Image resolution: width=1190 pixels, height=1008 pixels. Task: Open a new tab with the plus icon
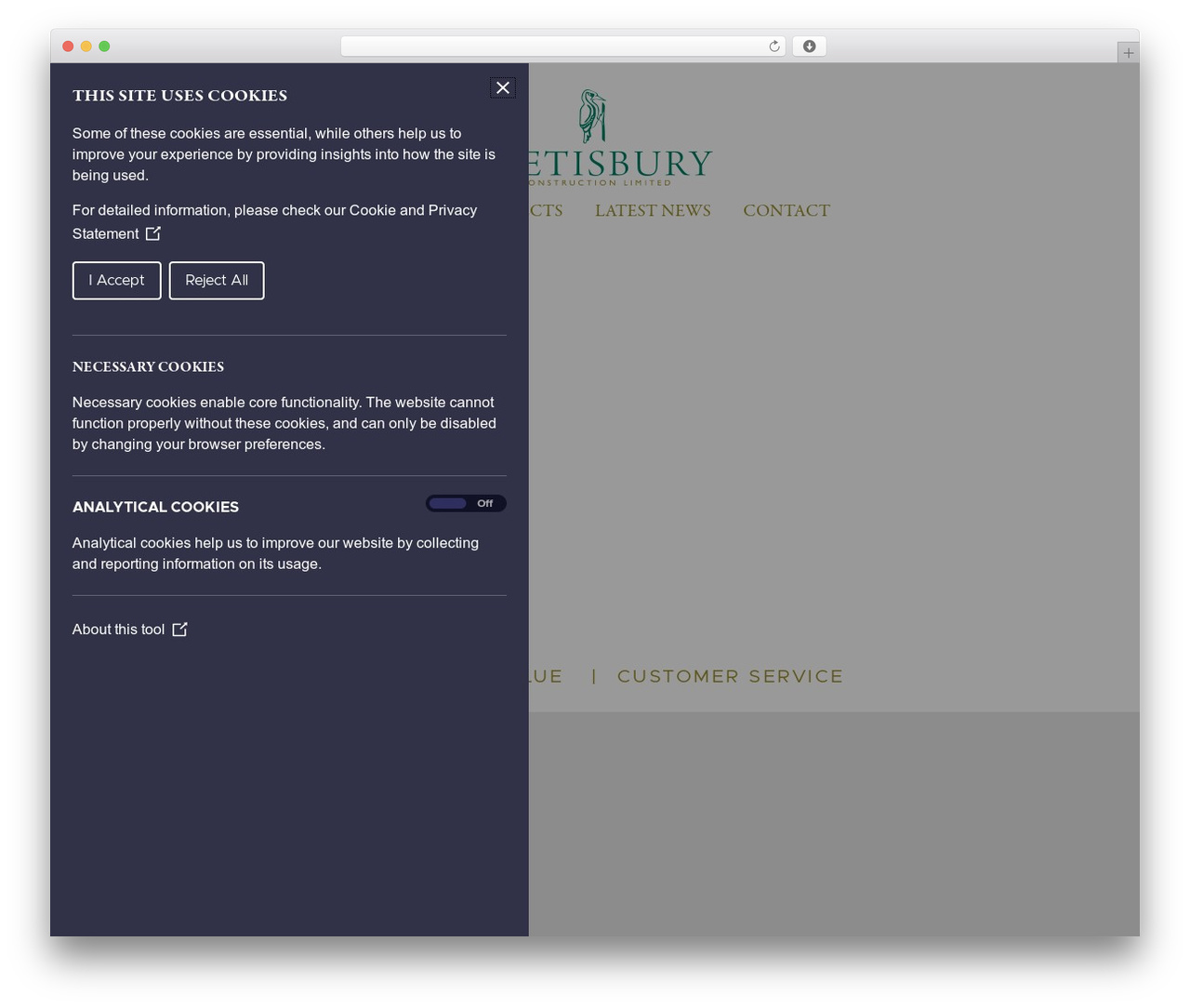point(1128,53)
